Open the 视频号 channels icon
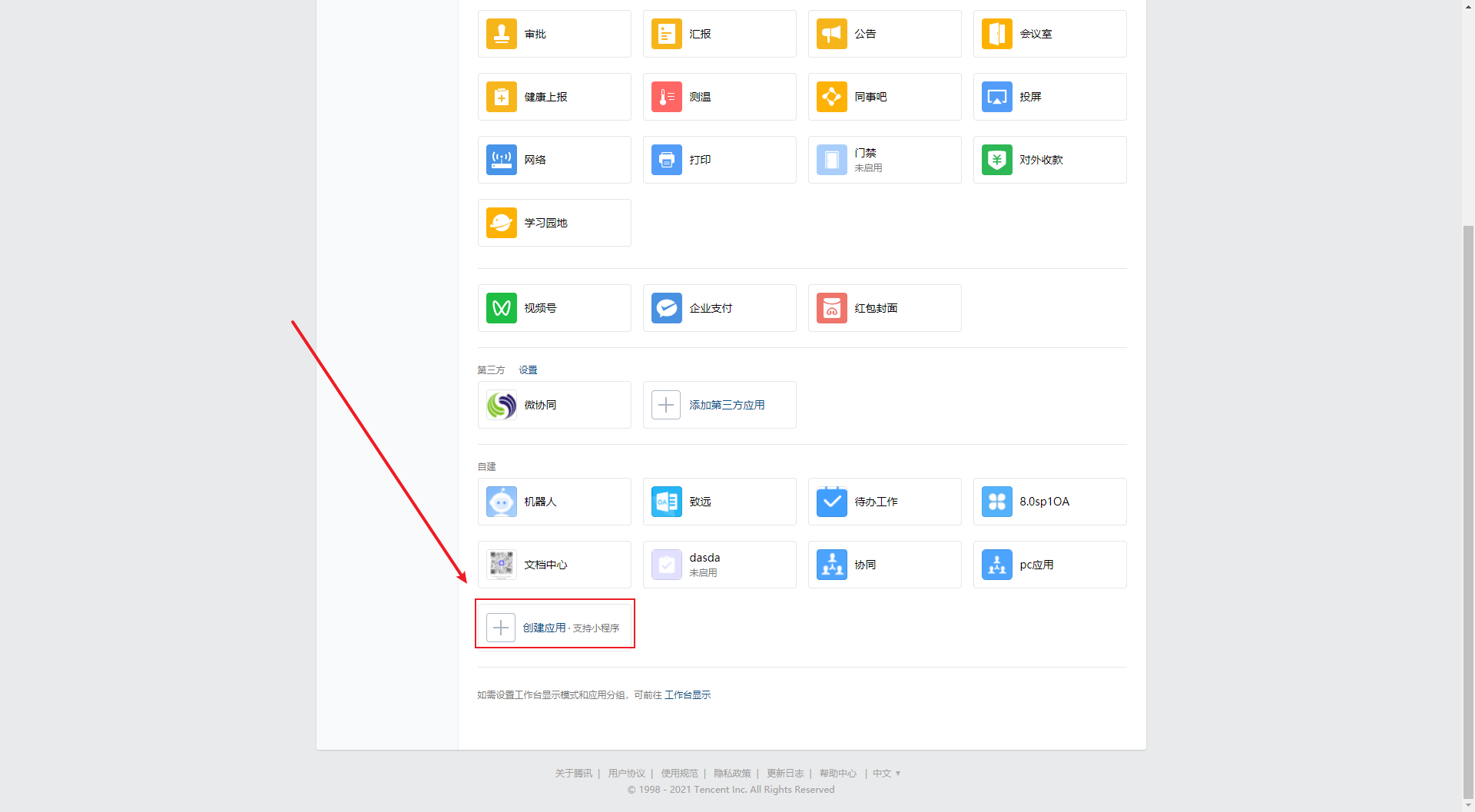Screen dimensions: 1475x812 pos(502,308)
